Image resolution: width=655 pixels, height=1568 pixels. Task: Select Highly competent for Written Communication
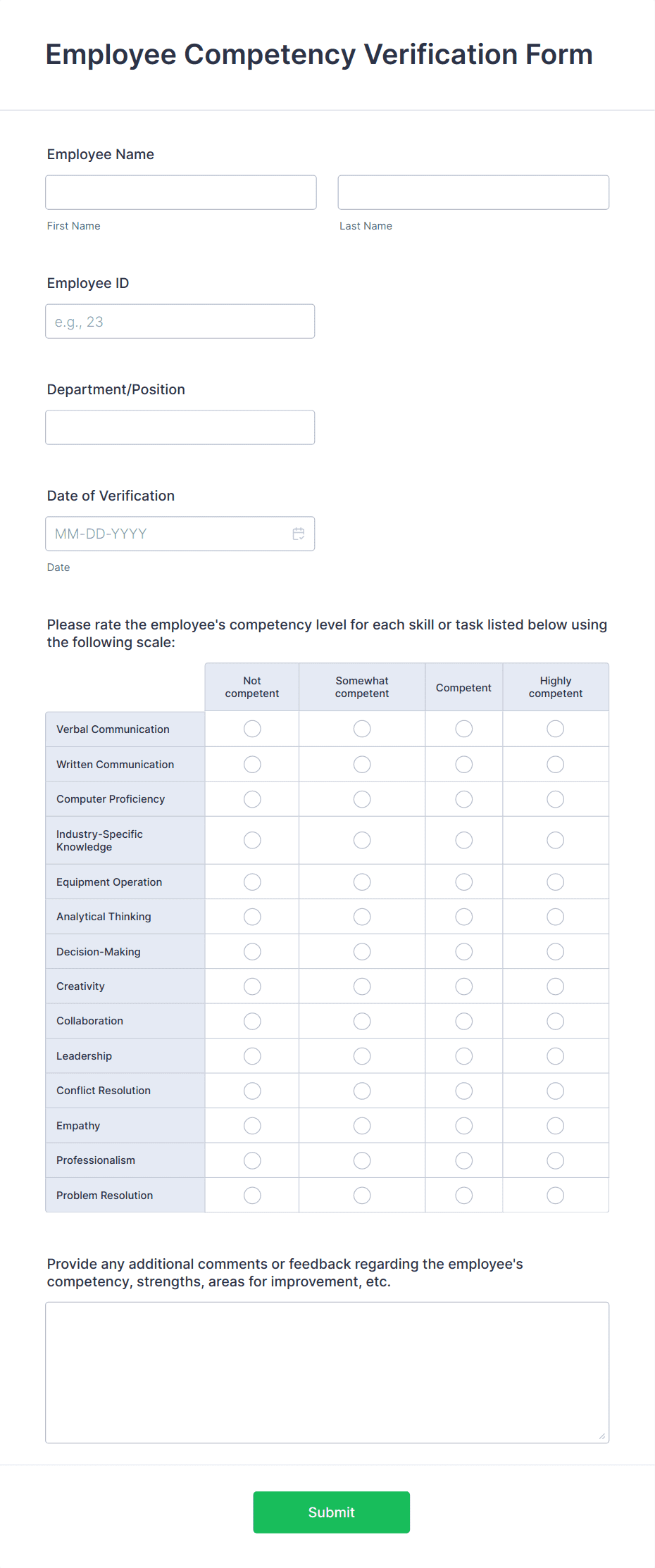tap(555, 764)
